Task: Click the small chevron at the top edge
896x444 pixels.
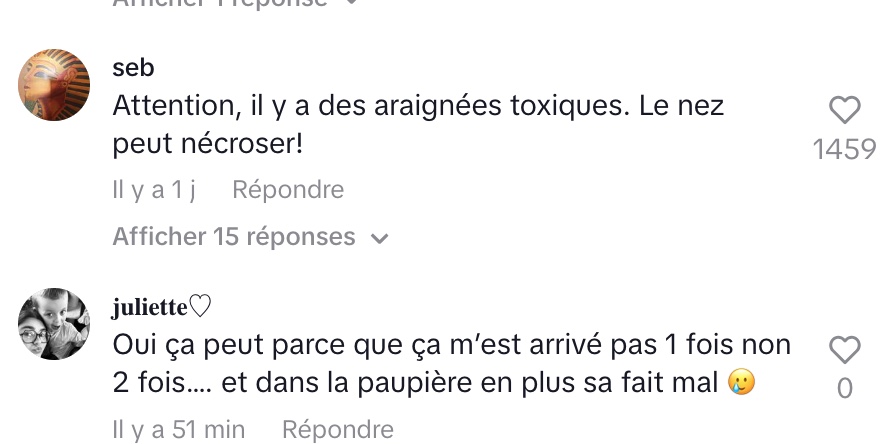Action: click(352, 2)
